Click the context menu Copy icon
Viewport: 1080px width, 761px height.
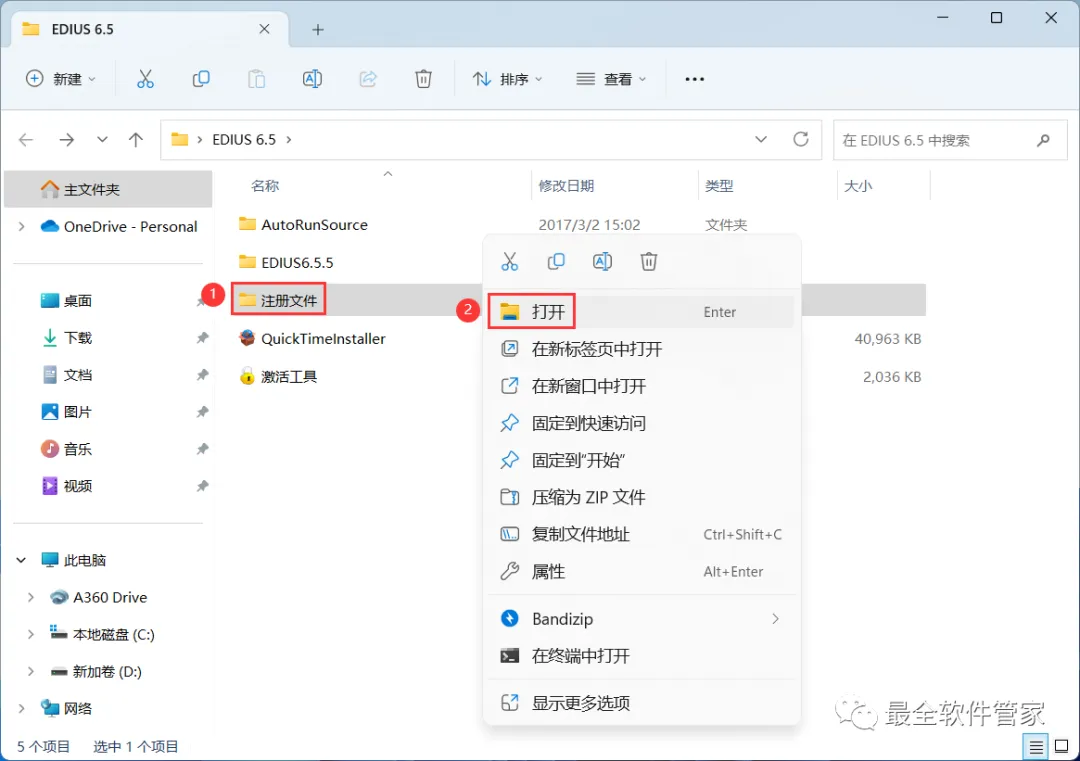pyautogui.click(x=556, y=262)
